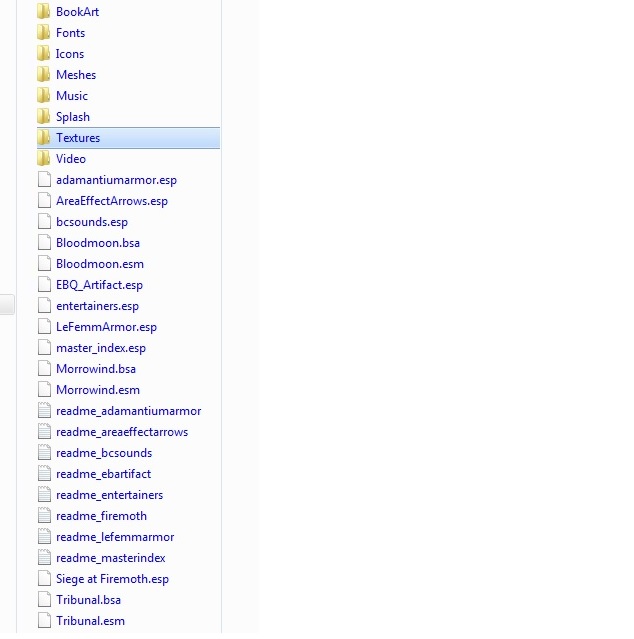This screenshot has height=639, width=634.
Task: Click the Fonts folder icon
Action: click(x=44, y=33)
